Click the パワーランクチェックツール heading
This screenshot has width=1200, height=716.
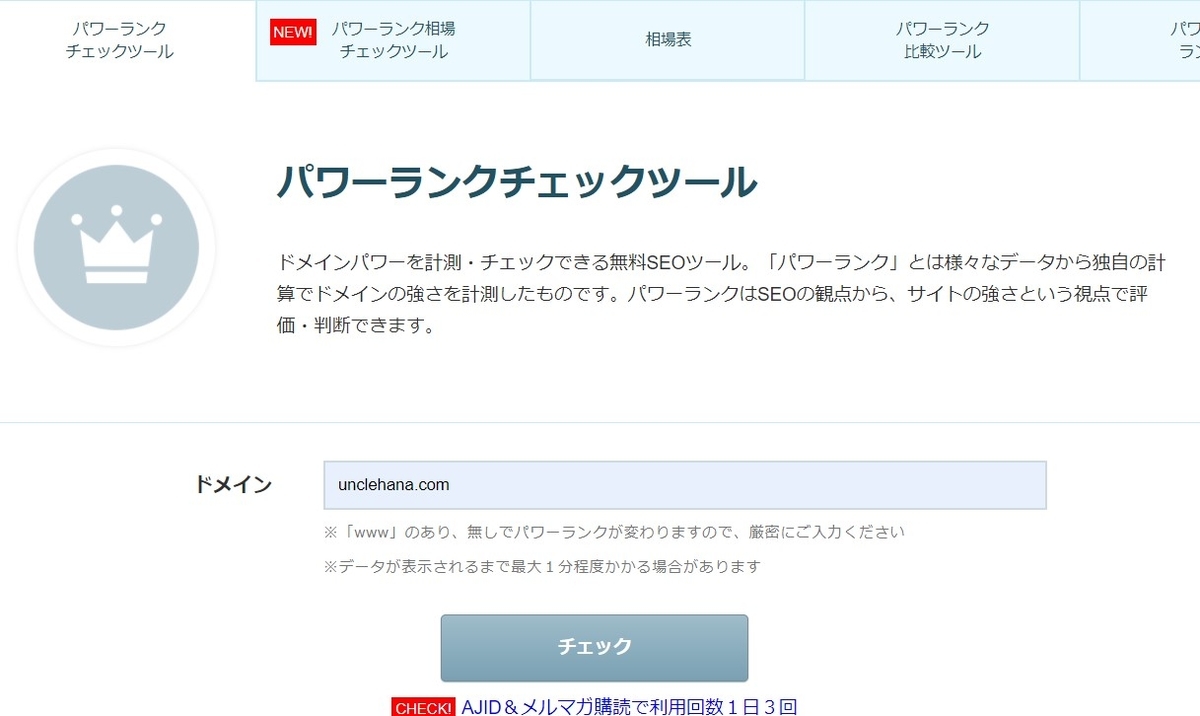(x=517, y=182)
